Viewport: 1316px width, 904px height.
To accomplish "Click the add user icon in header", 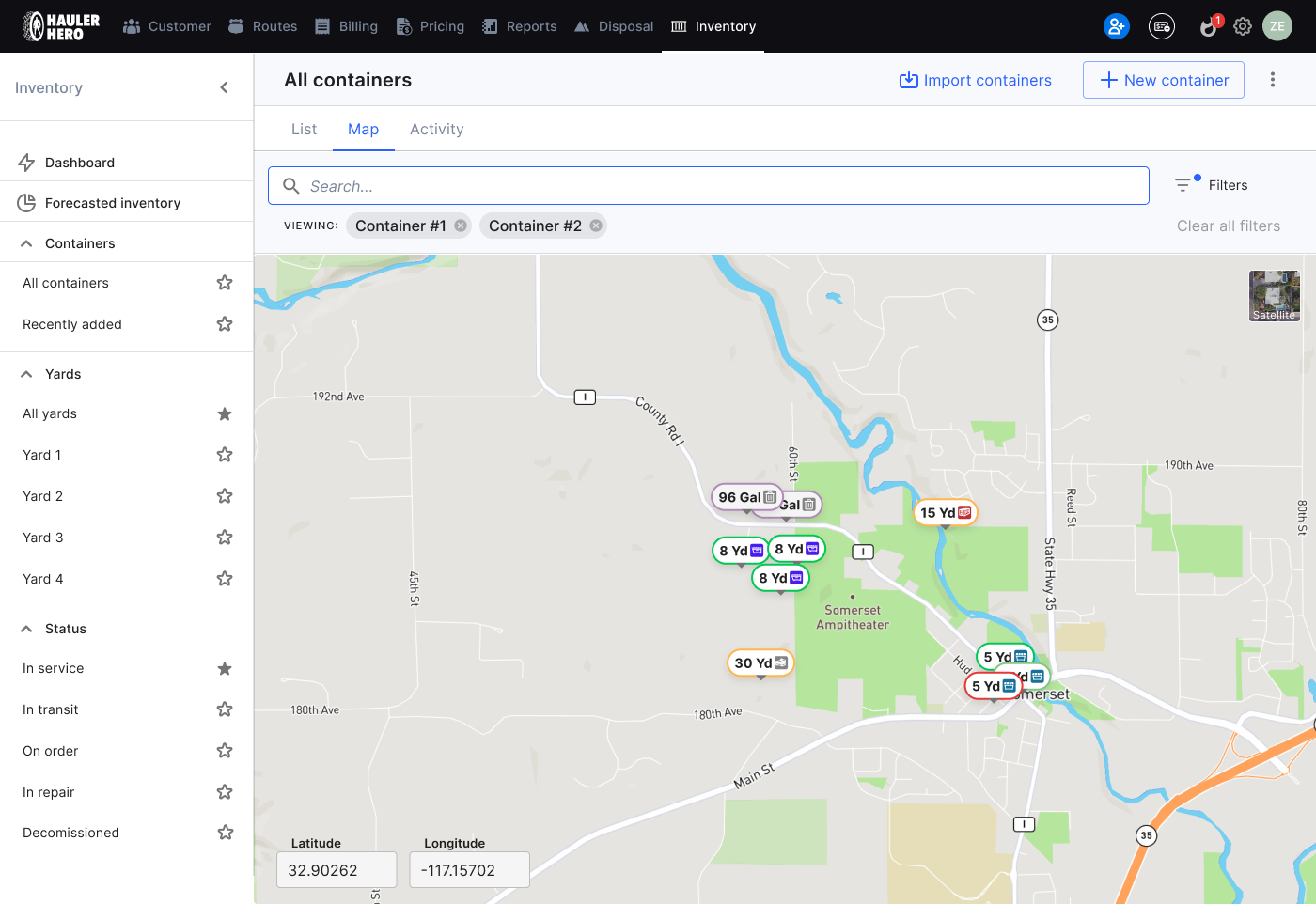I will (1116, 26).
